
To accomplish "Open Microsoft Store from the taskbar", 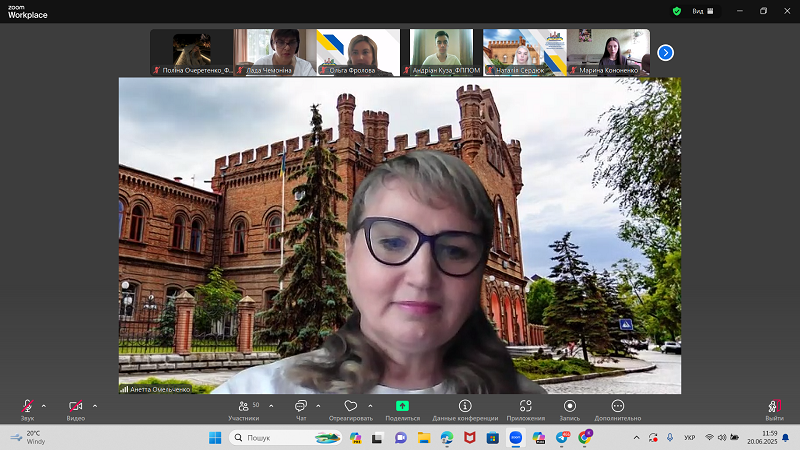I will click(493, 438).
